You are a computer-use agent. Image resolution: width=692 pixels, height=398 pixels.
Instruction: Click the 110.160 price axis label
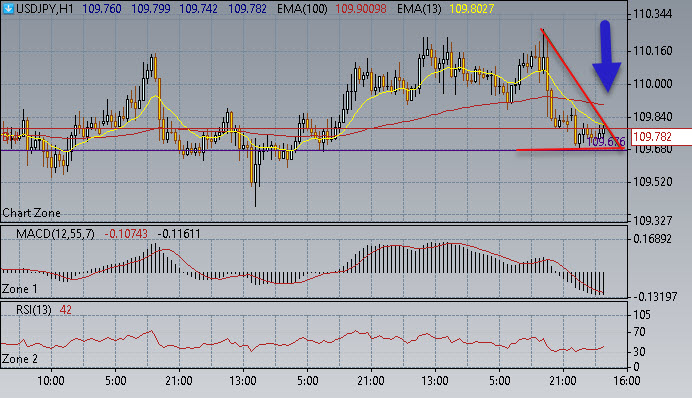(652, 51)
